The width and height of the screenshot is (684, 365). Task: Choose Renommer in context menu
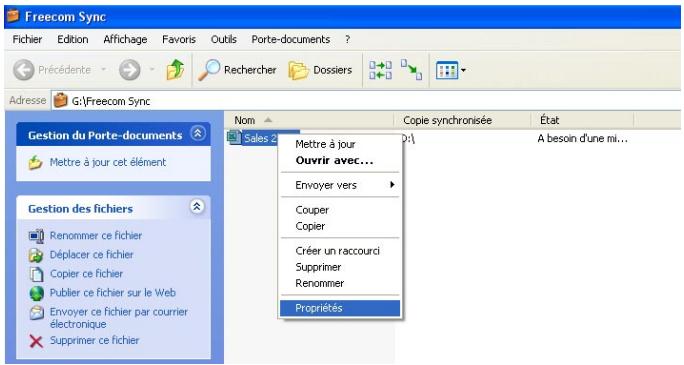[340, 283]
